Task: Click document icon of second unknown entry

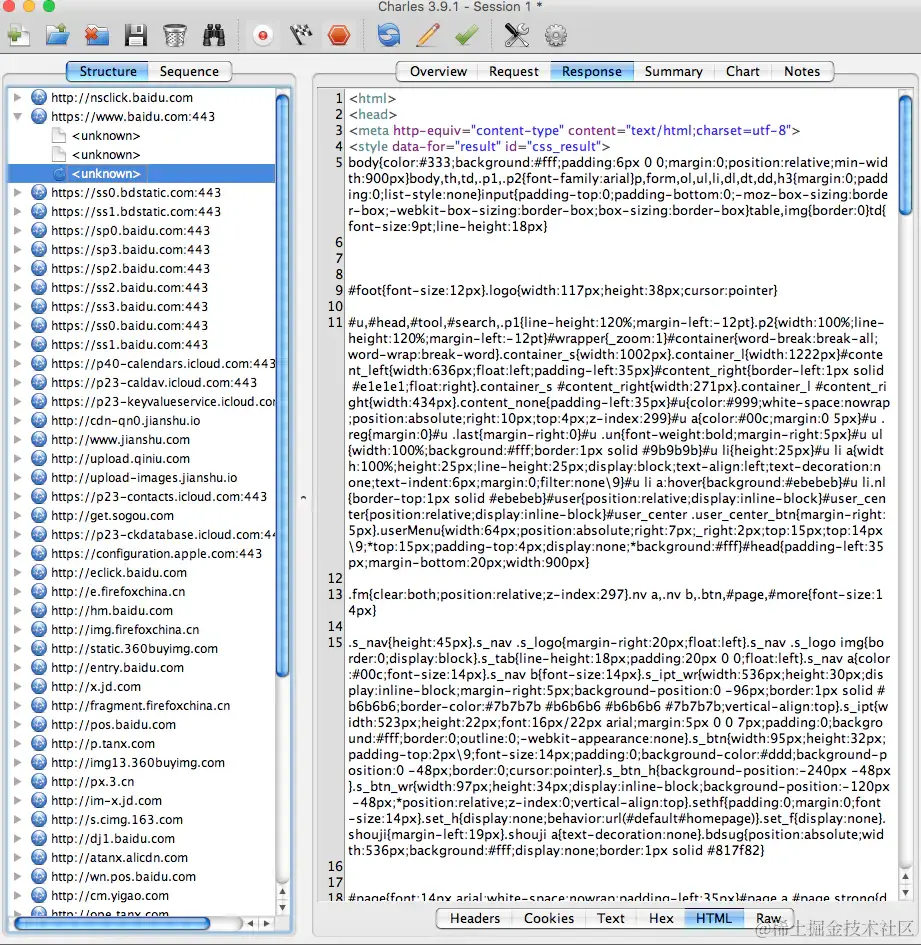Action: click(58, 154)
